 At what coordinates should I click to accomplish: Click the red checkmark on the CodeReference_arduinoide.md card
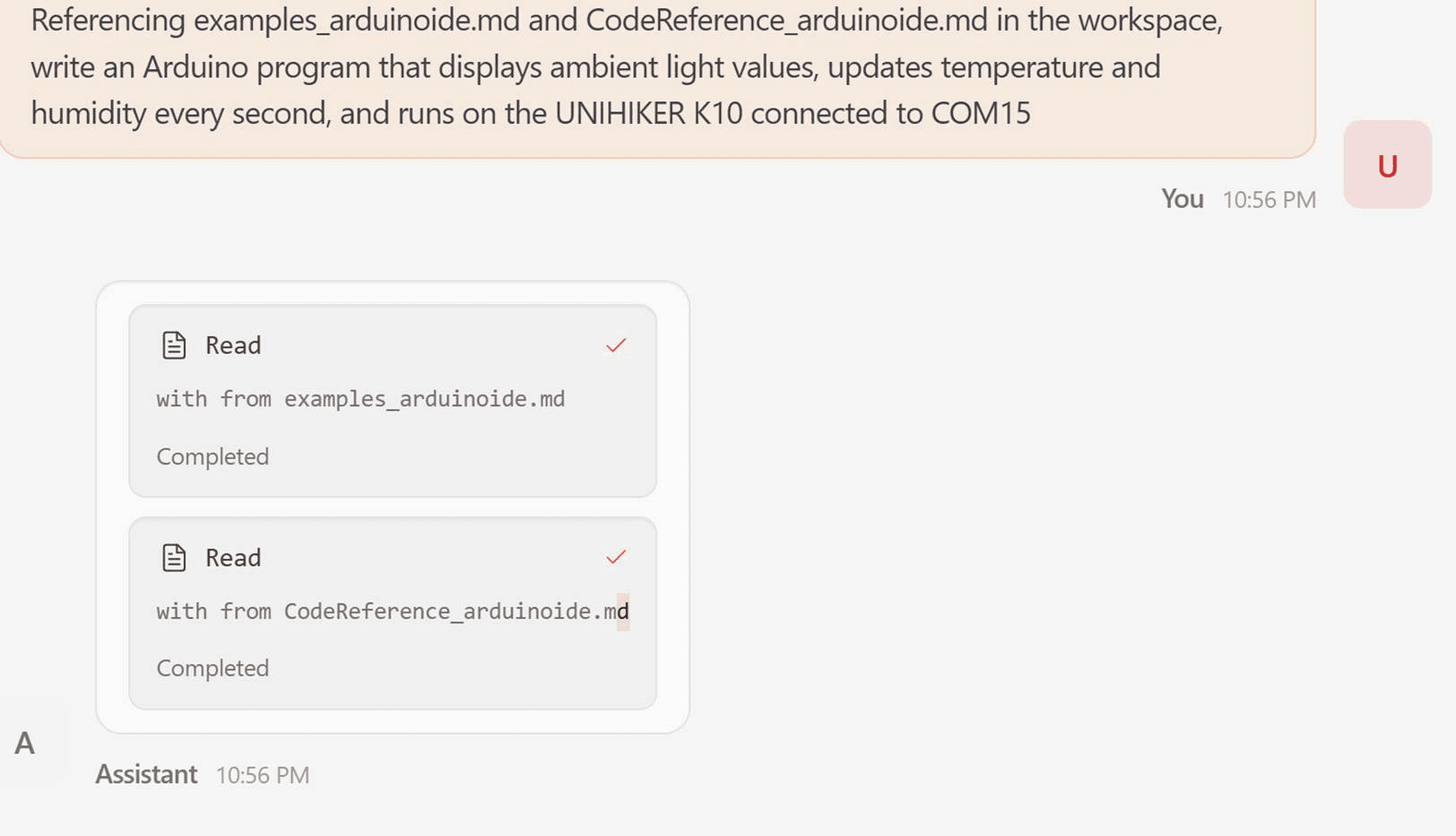click(616, 558)
